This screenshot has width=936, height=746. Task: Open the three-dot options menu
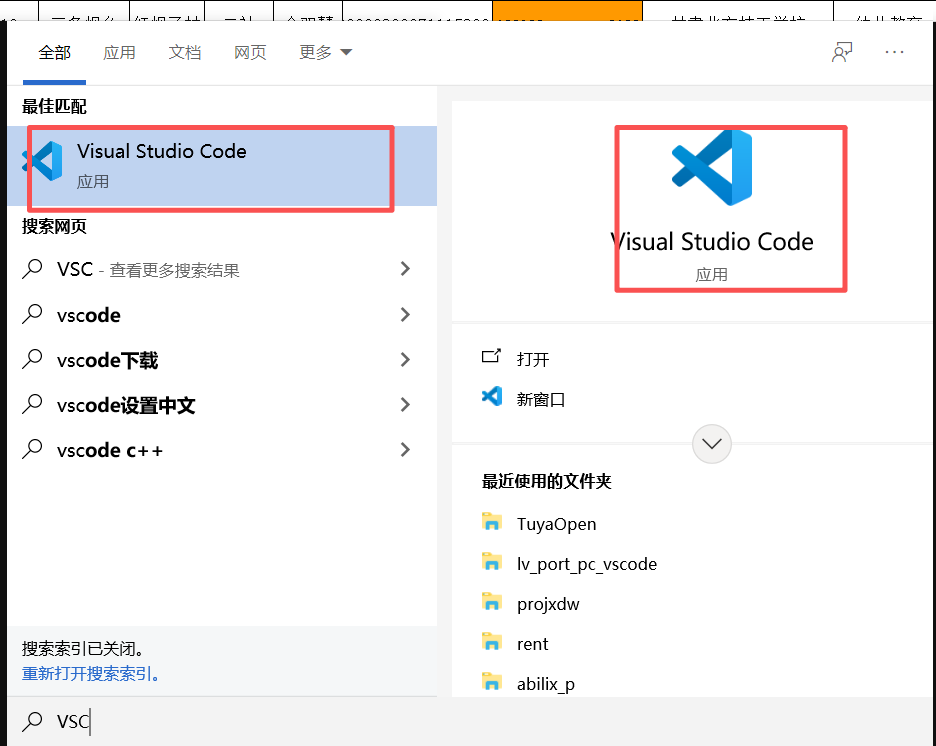pos(894,53)
